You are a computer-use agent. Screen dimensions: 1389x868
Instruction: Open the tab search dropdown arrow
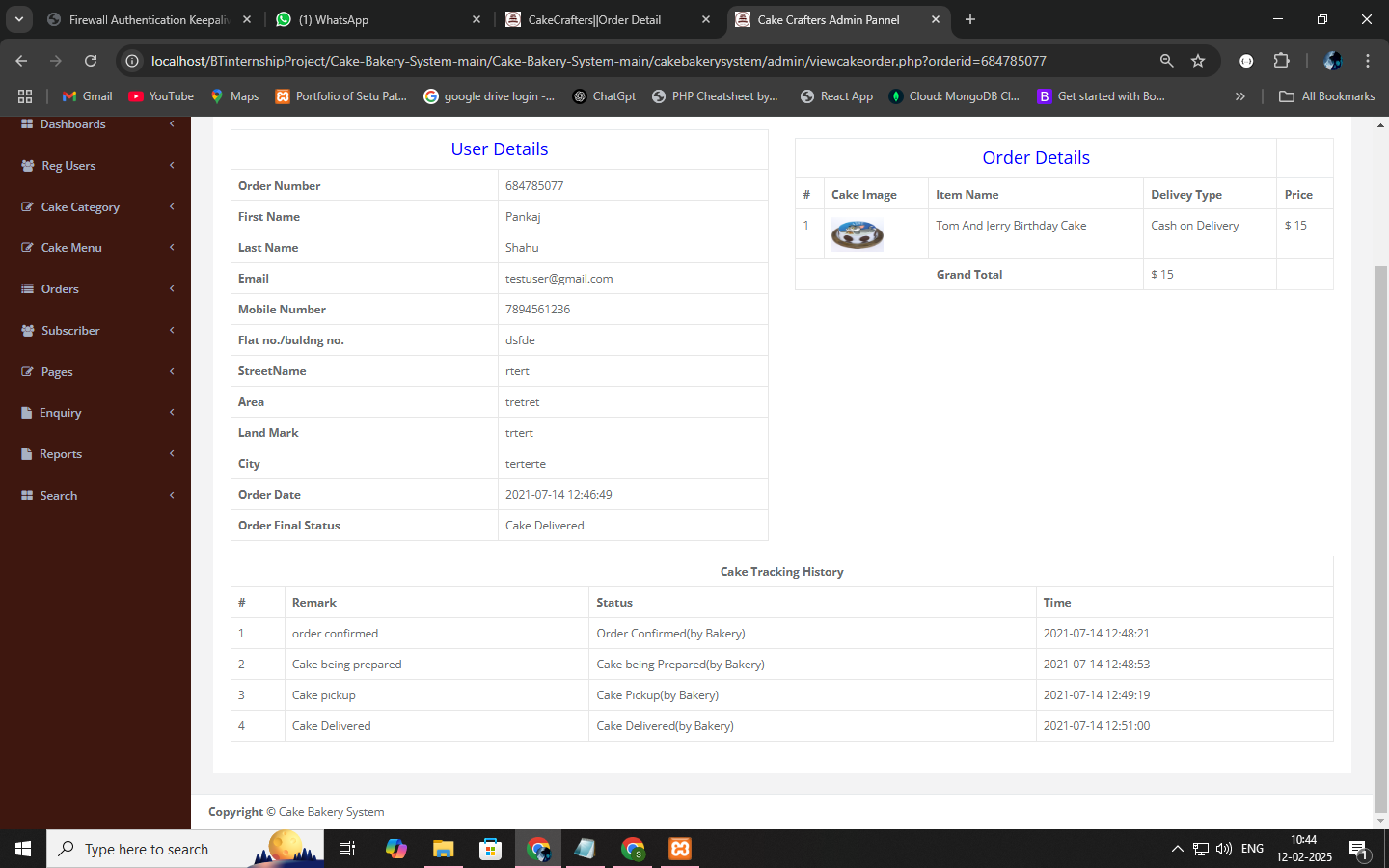tap(18, 19)
